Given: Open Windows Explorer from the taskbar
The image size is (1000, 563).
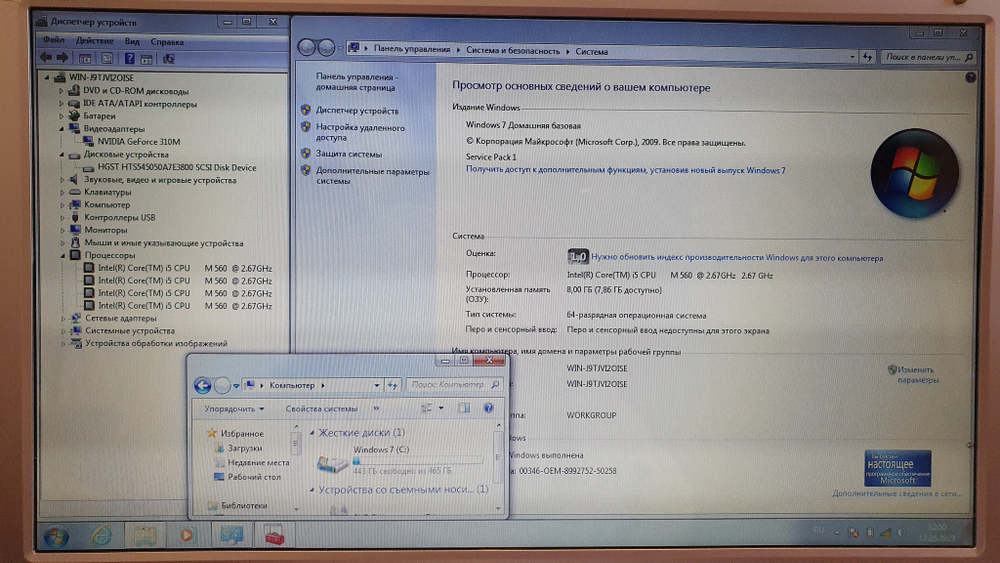Looking at the screenshot, I should click(145, 536).
